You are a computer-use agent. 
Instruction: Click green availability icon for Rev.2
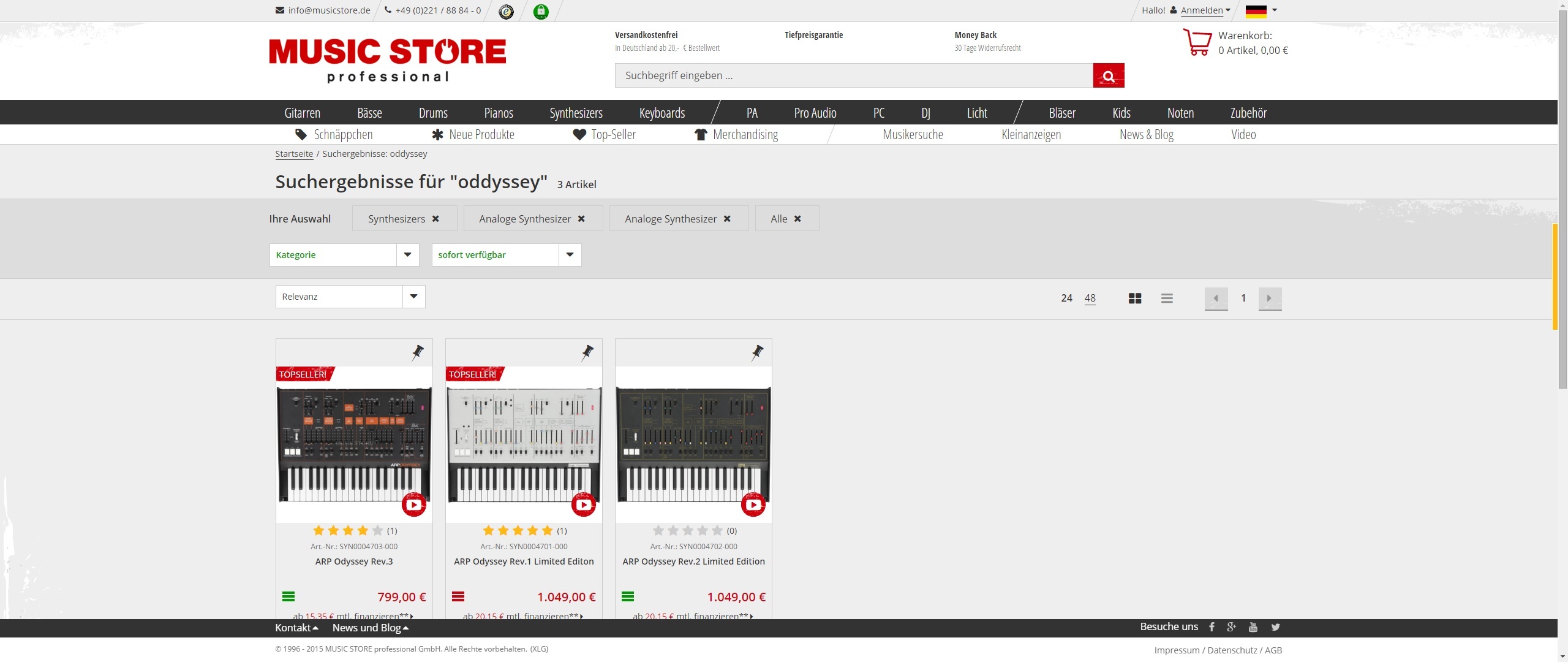coord(628,596)
